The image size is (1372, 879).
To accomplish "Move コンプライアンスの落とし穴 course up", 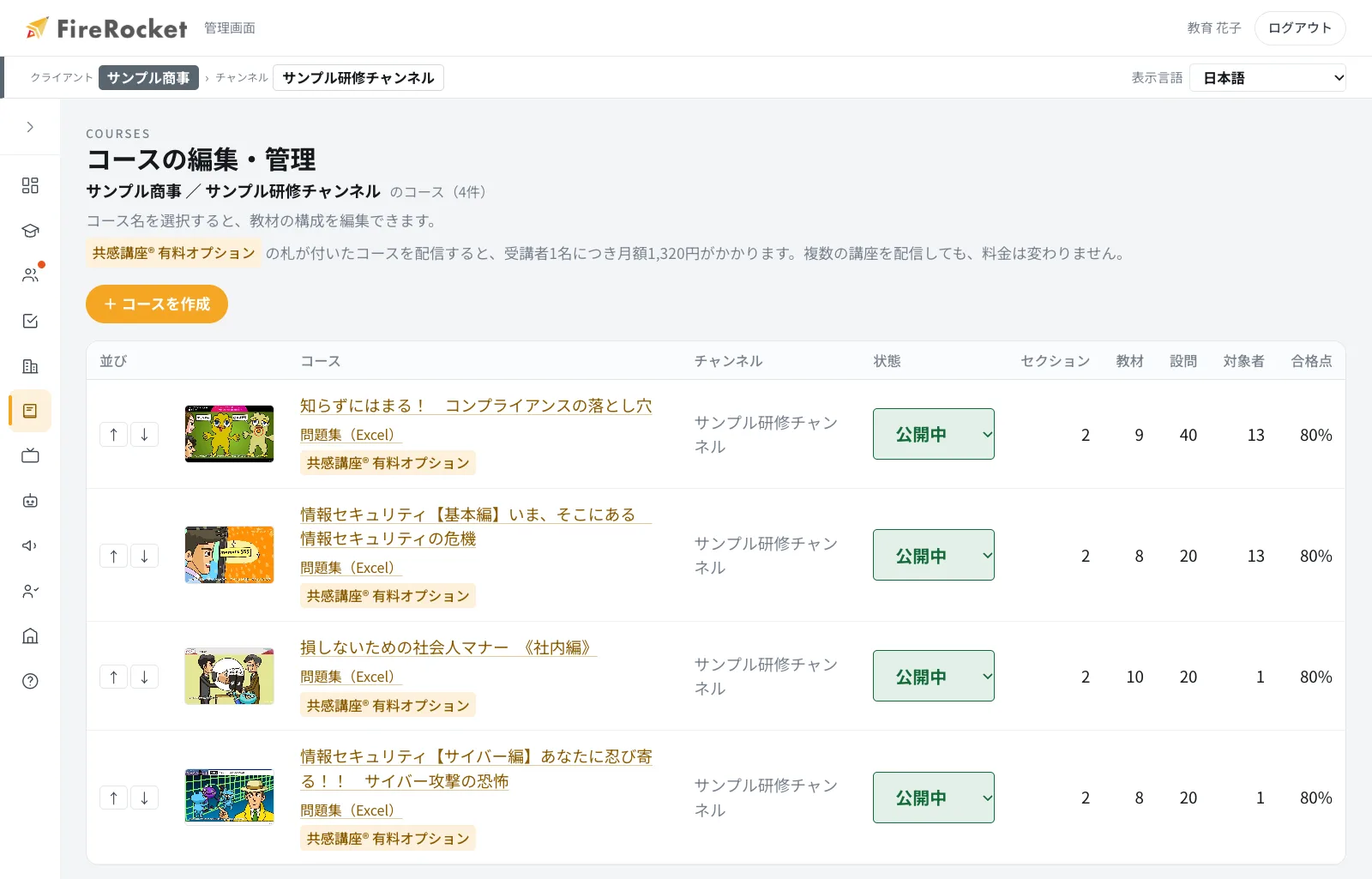I will tap(113, 435).
